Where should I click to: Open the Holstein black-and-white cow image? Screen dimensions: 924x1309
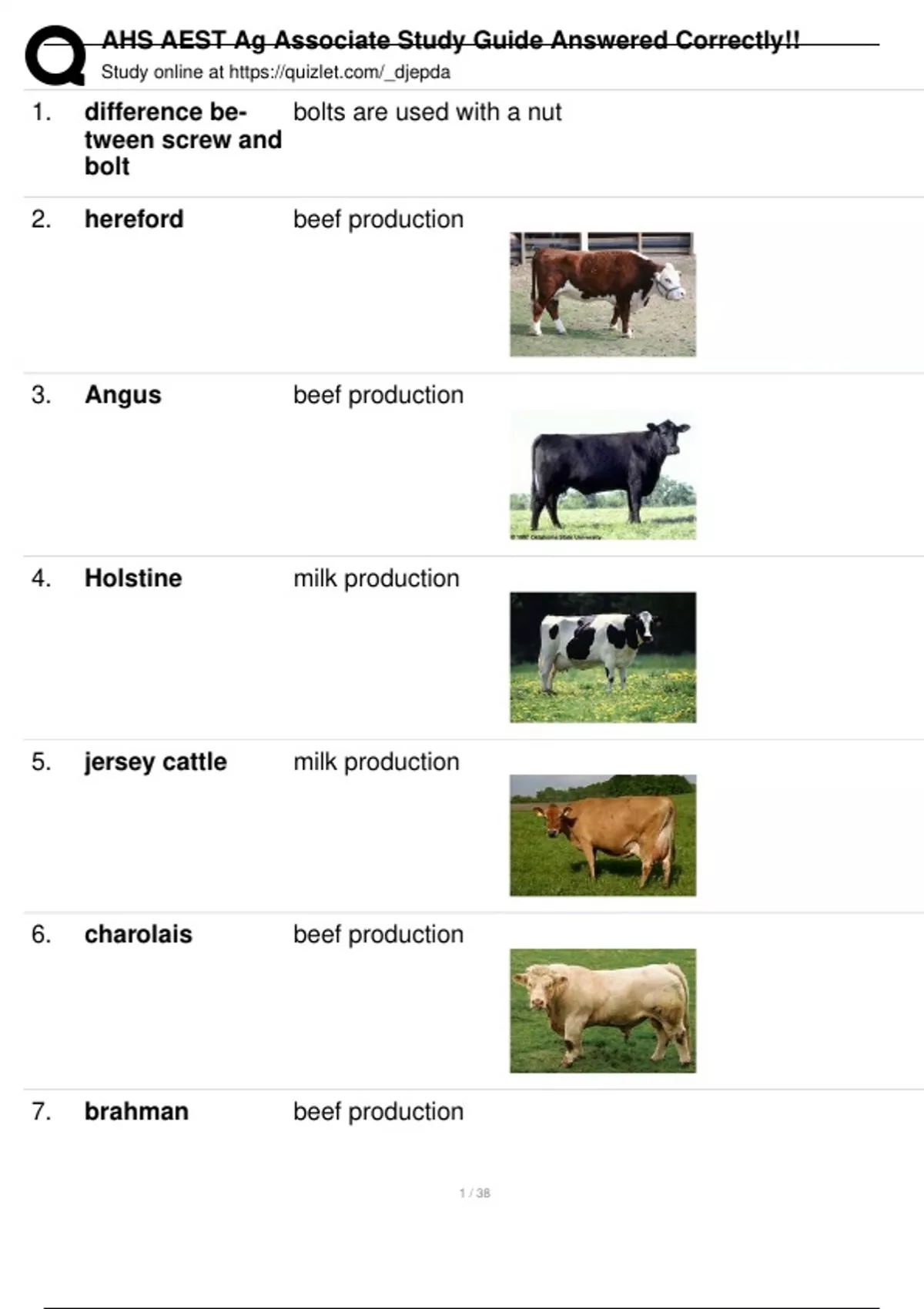(602, 657)
